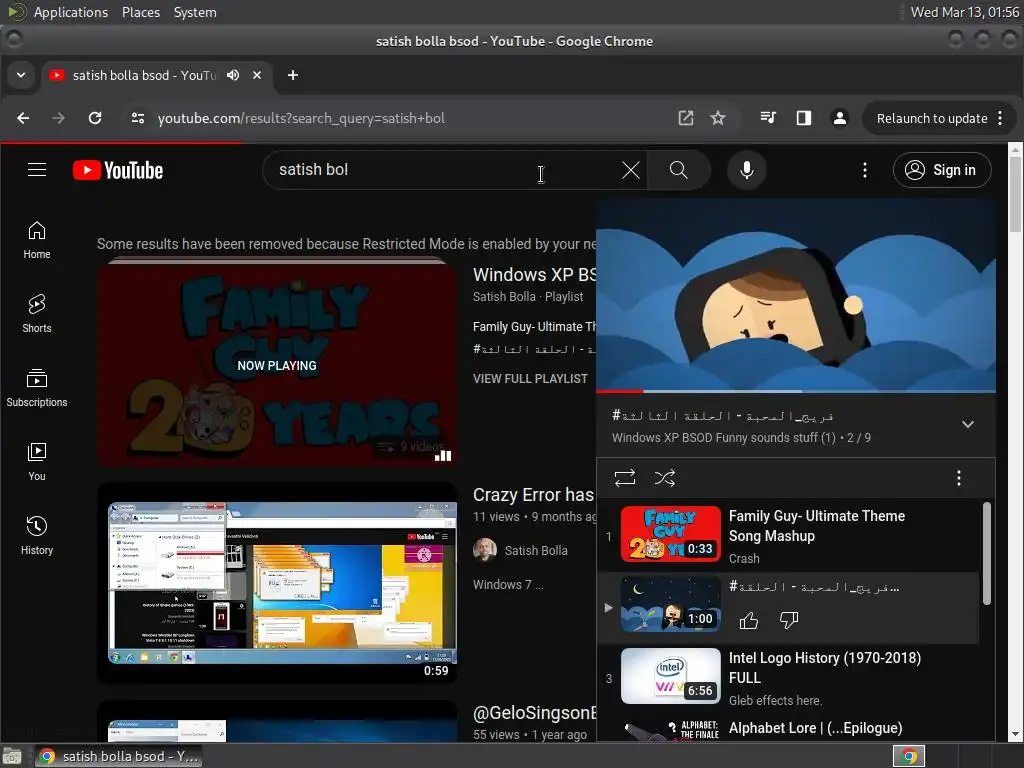Image resolution: width=1024 pixels, height=768 pixels.
Task: Open Chrome three-dot menu
Action: 1000,118
